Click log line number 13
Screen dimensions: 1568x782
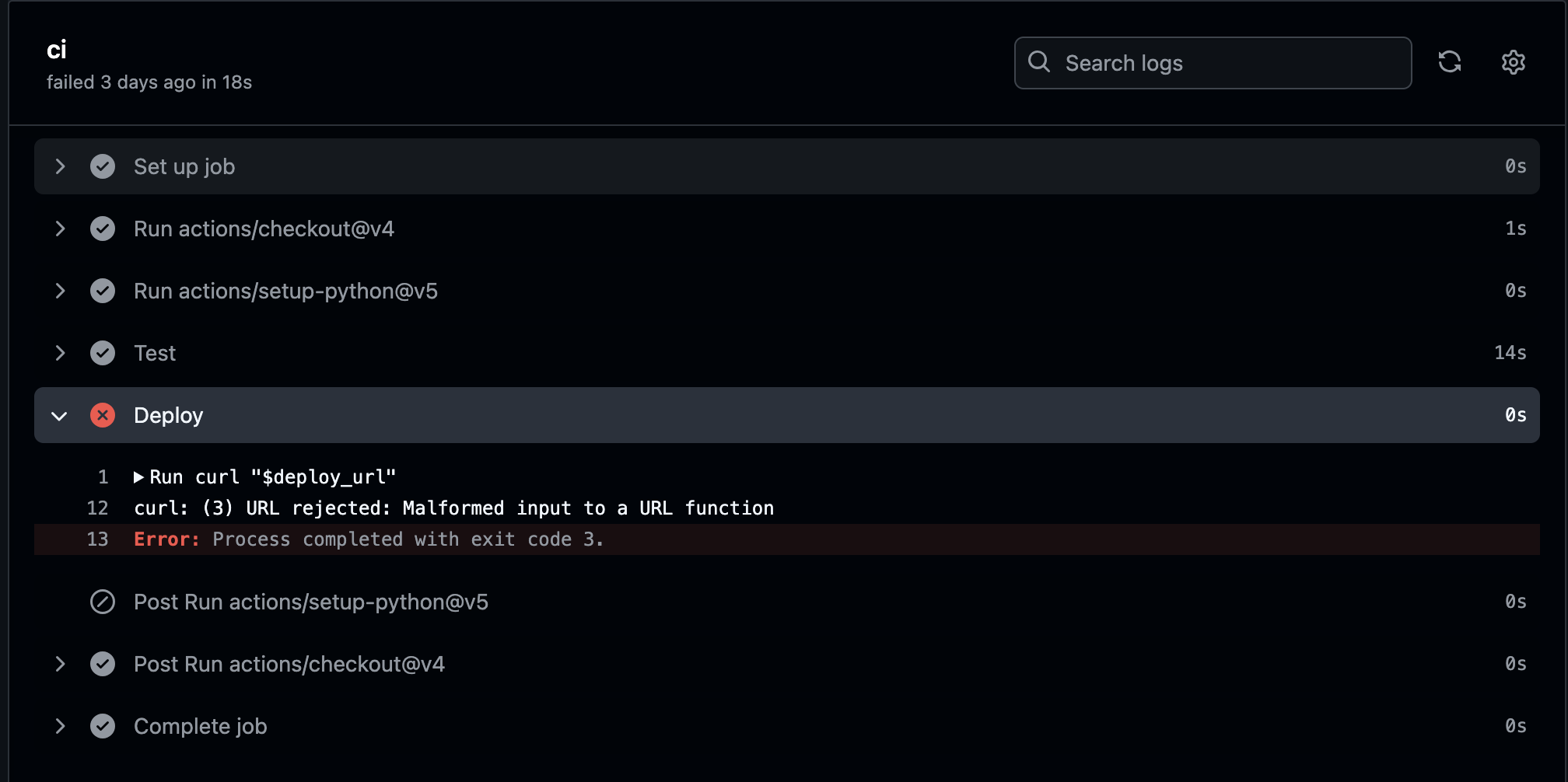[x=97, y=539]
